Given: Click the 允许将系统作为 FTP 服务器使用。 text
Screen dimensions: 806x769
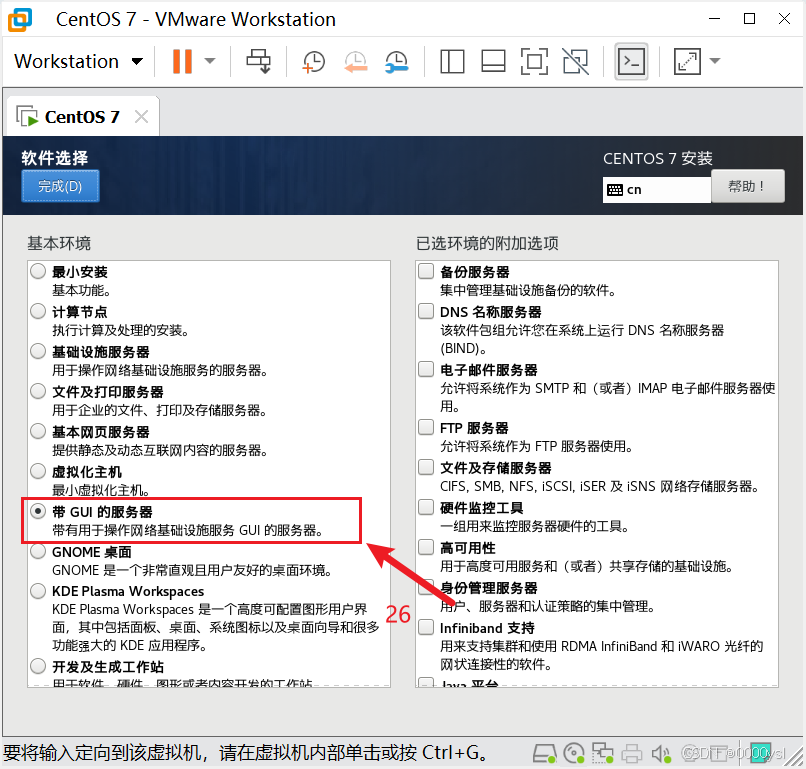Looking at the screenshot, I should pyautogui.click(x=536, y=446).
